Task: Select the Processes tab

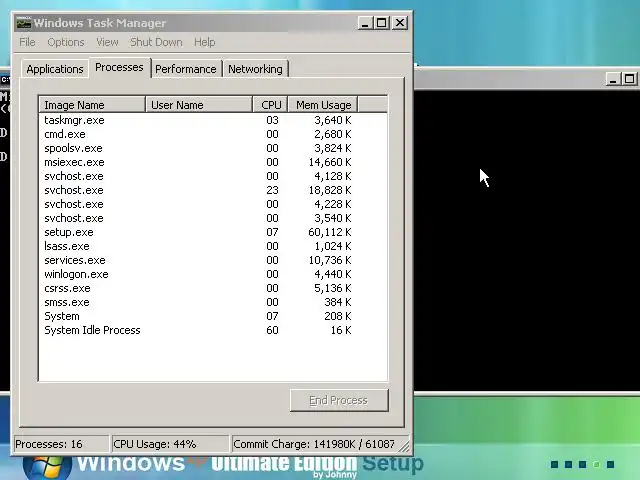Action: 120,67
